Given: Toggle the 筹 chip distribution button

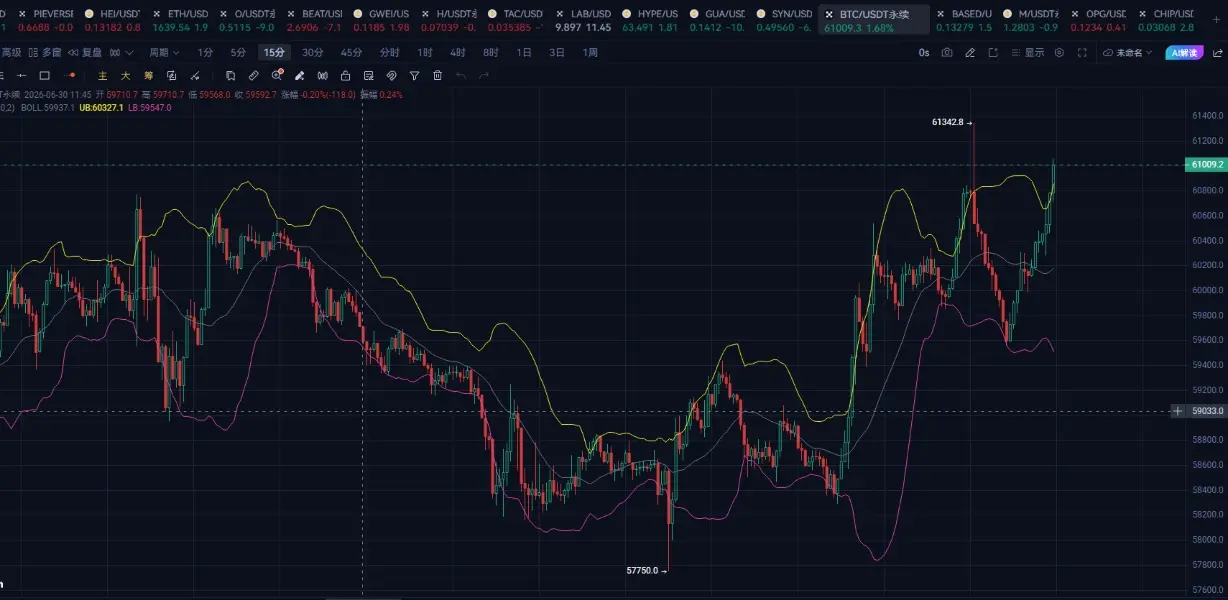Looking at the screenshot, I should click(148, 75).
